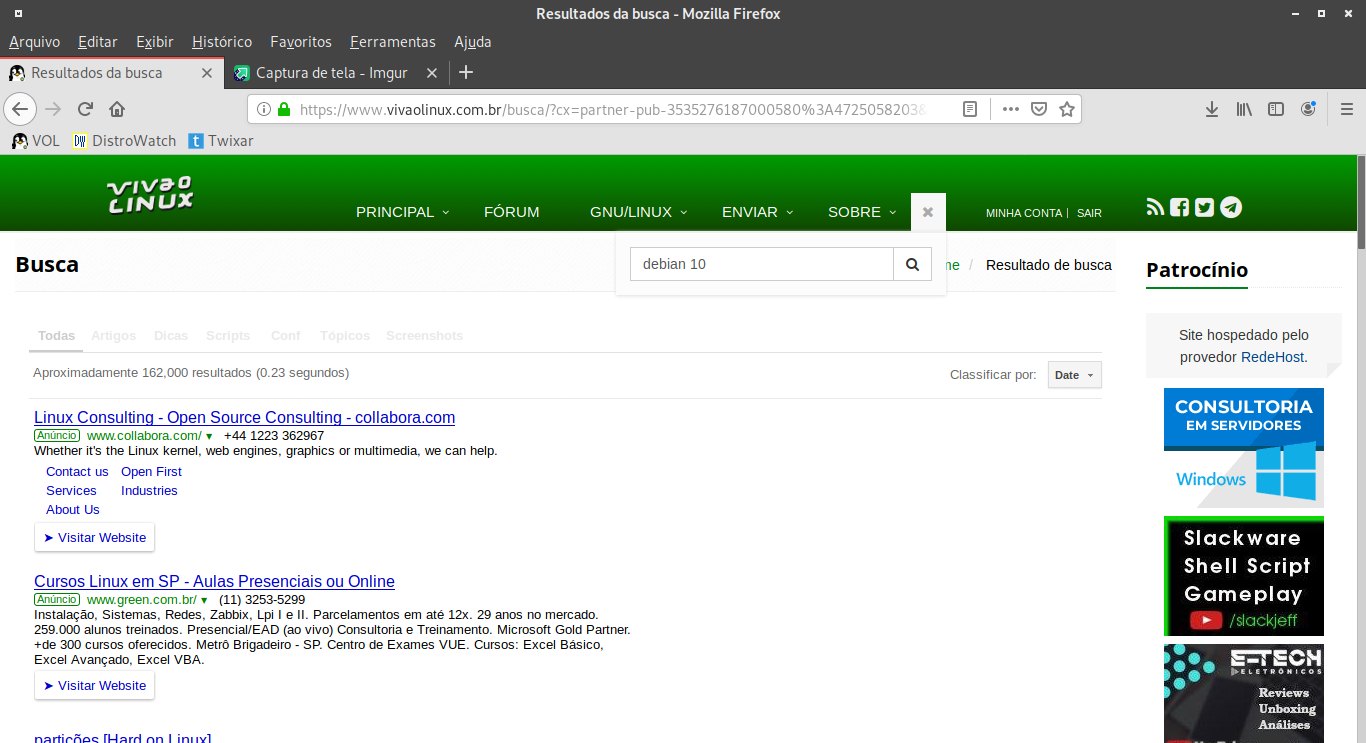This screenshot has width=1366, height=743.
Task: Expand the ENVIAR navigation menu
Action: [x=757, y=212]
